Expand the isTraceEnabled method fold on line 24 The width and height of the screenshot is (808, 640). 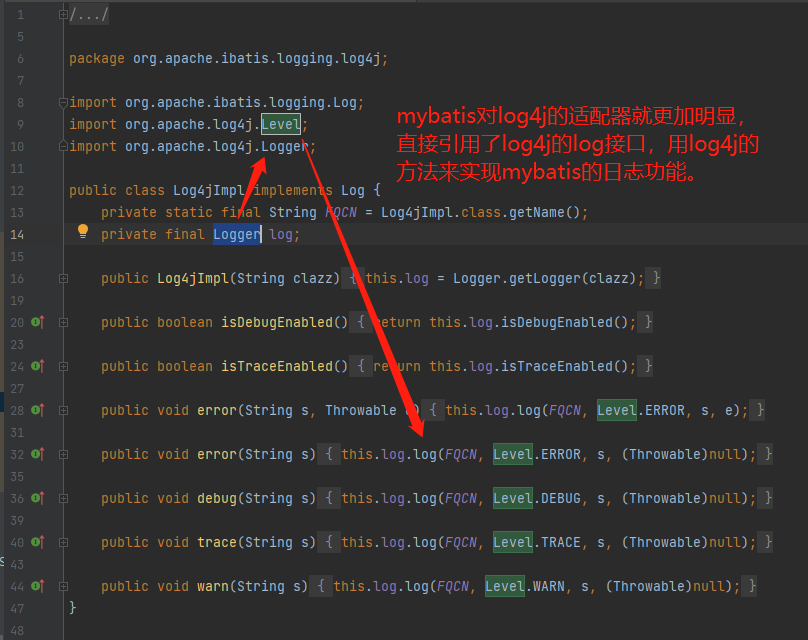[63, 366]
